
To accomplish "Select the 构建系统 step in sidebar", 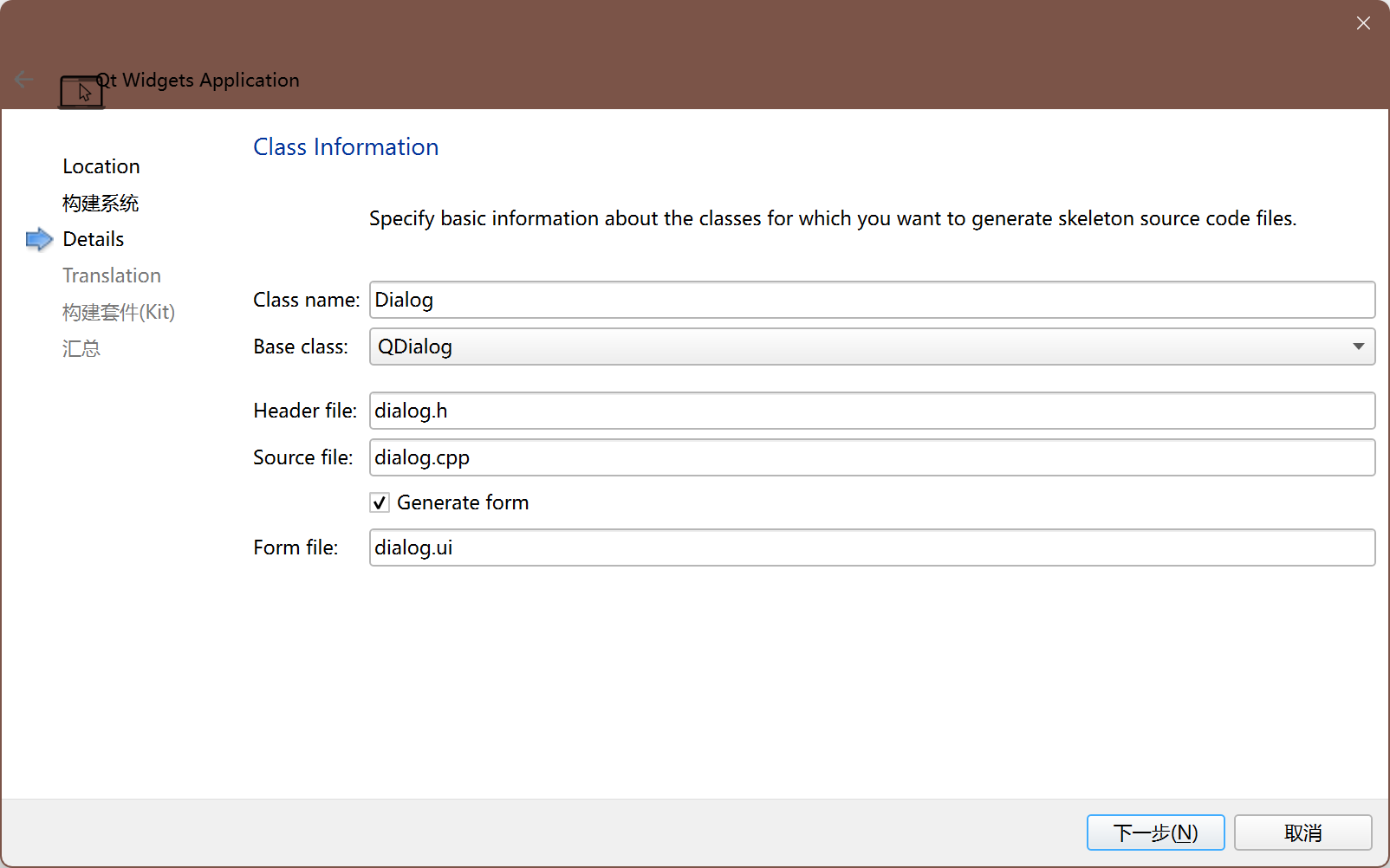I will click(x=101, y=203).
